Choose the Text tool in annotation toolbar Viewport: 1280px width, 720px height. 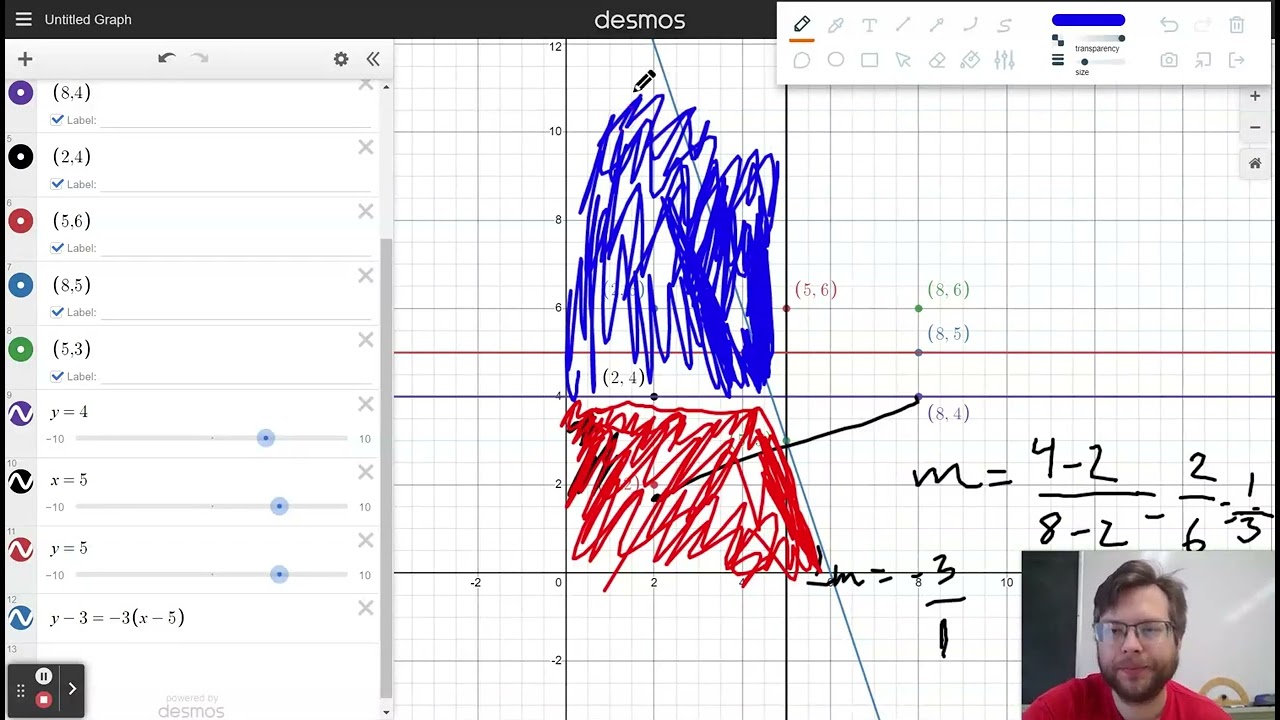coord(869,25)
